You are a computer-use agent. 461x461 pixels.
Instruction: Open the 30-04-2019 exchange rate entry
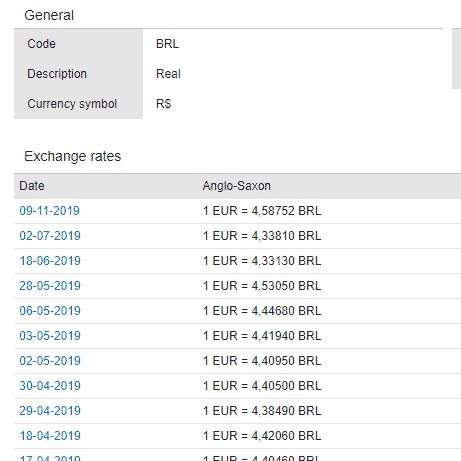(50, 386)
